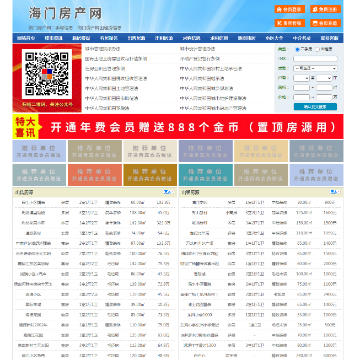
Task: Click the blue search submit button
Action: [315, 107]
